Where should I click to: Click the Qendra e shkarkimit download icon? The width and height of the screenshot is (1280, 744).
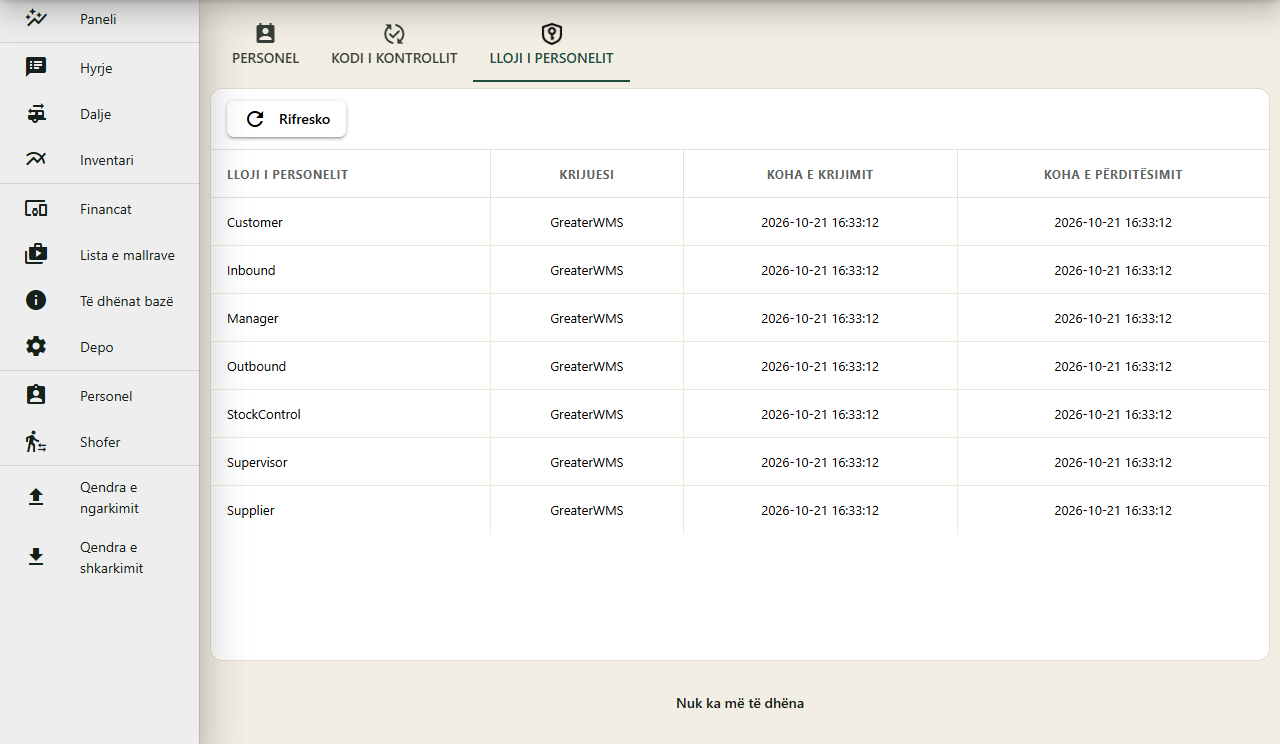pyautogui.click(x=36, y=558)
